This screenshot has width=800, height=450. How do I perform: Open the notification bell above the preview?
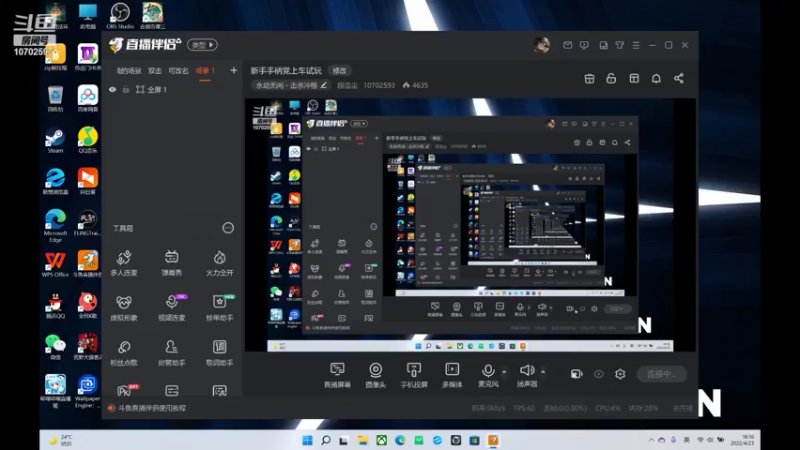pyautogui.click(x=656, y=79)
